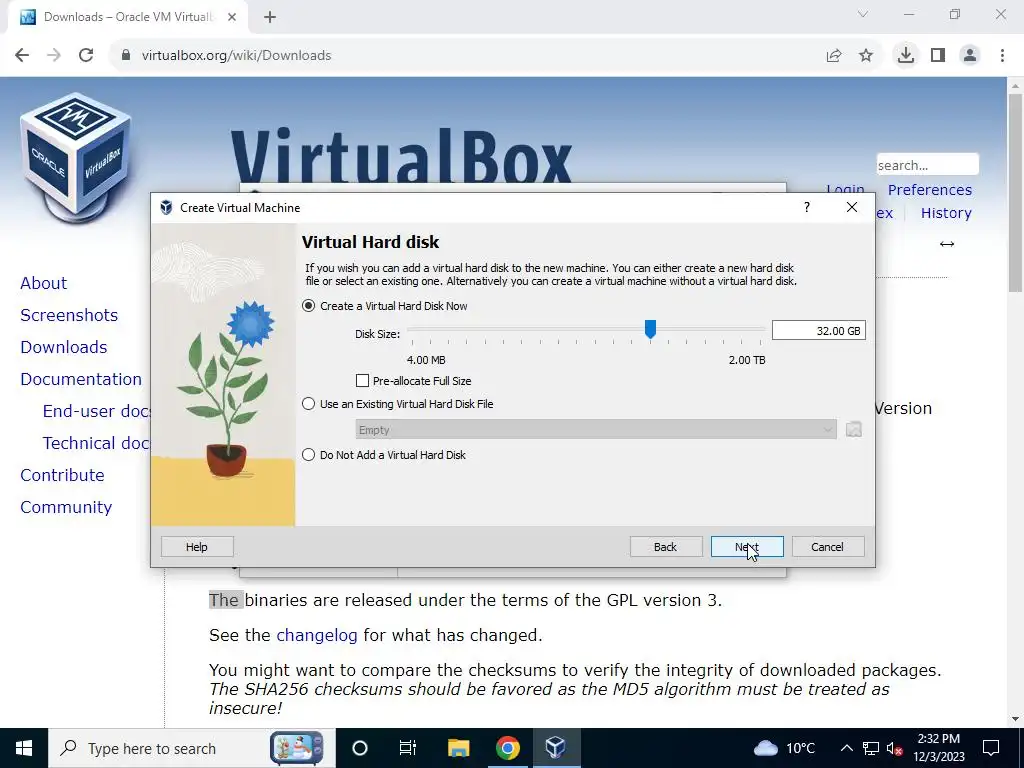Open the Chrome profile icon

(x=970, y=56)
